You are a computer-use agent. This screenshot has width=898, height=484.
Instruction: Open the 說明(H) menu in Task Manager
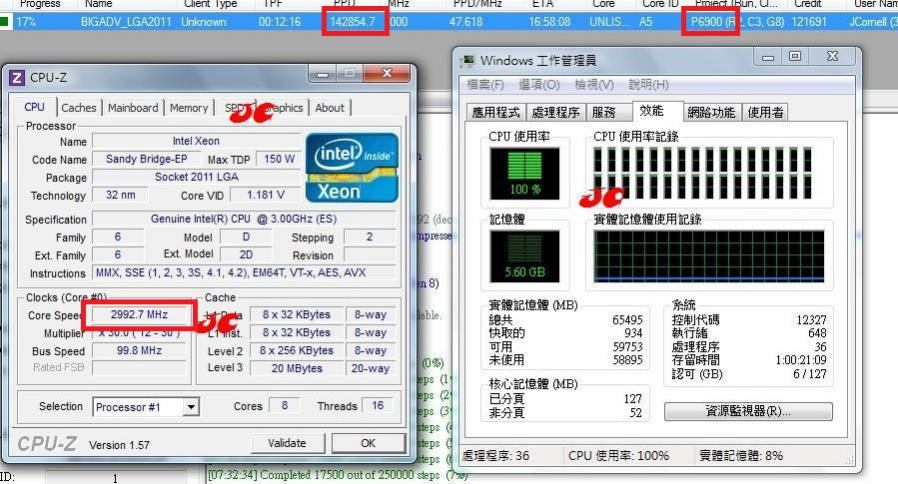click(648, 85)
